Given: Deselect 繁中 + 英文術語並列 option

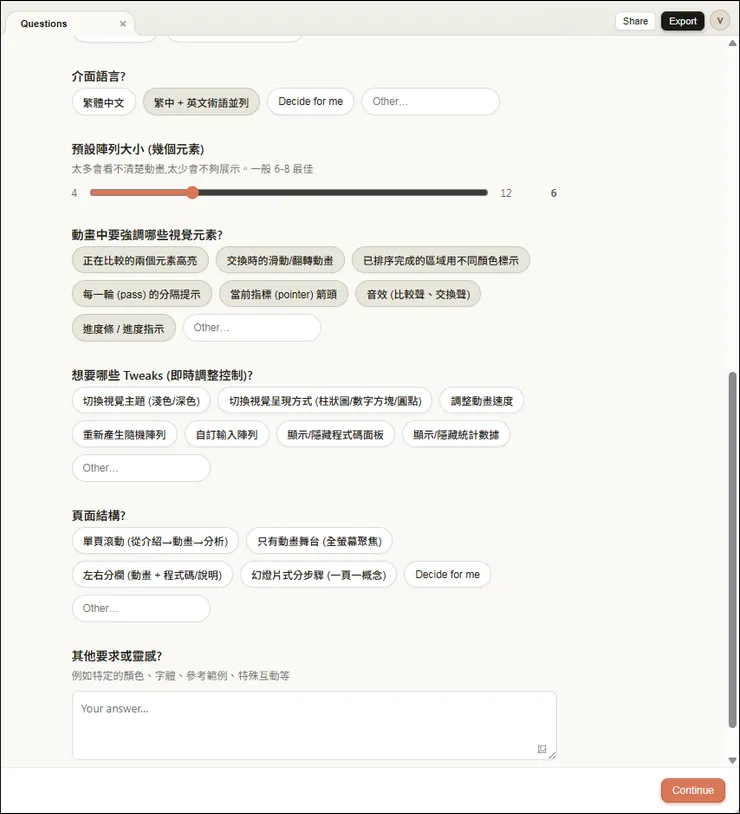Looking at the screenshot, I should click(x=201, y=102).
